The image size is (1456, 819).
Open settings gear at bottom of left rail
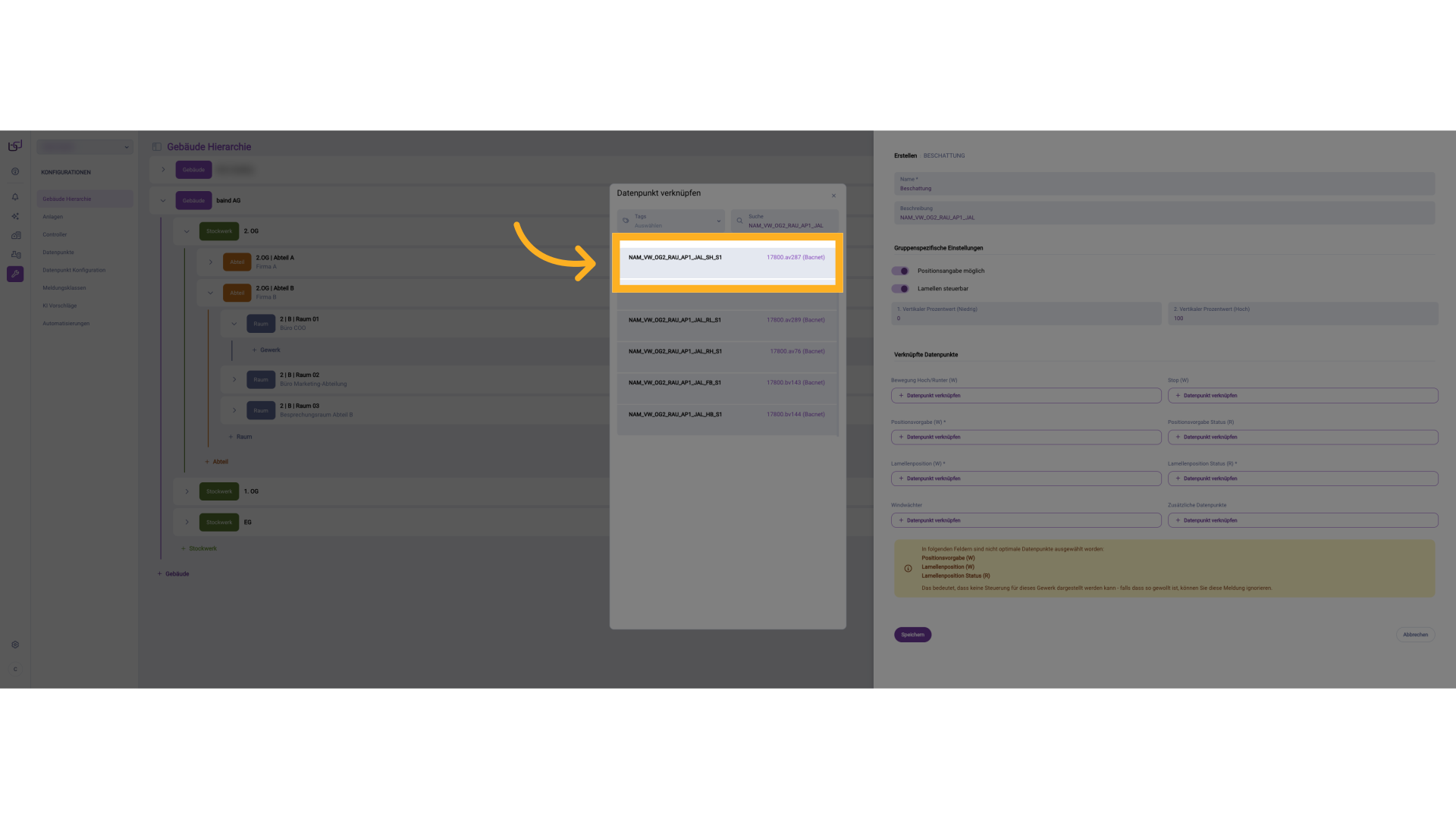15,645
